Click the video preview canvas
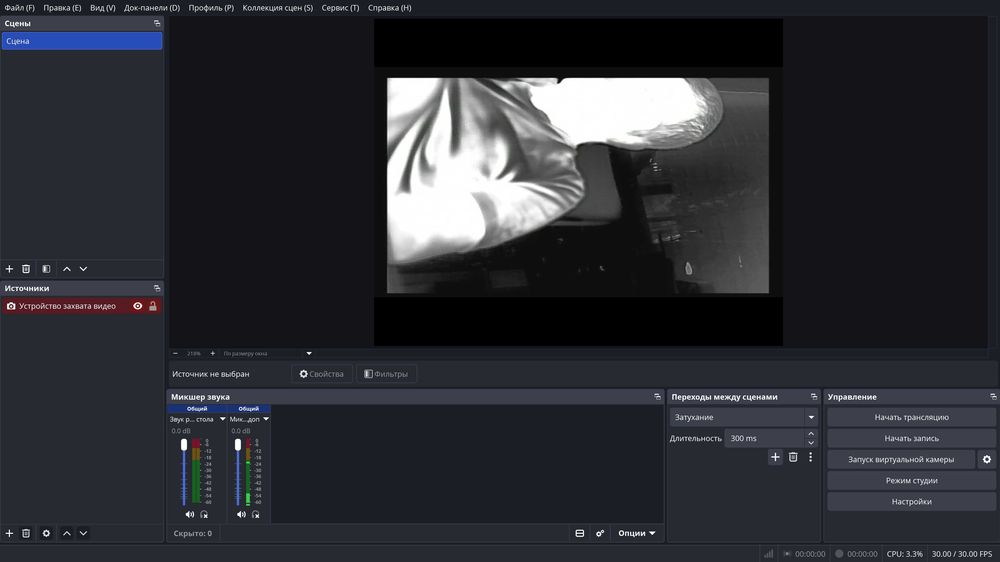This screenshot has width=1000, height=562. click(578, 182)
